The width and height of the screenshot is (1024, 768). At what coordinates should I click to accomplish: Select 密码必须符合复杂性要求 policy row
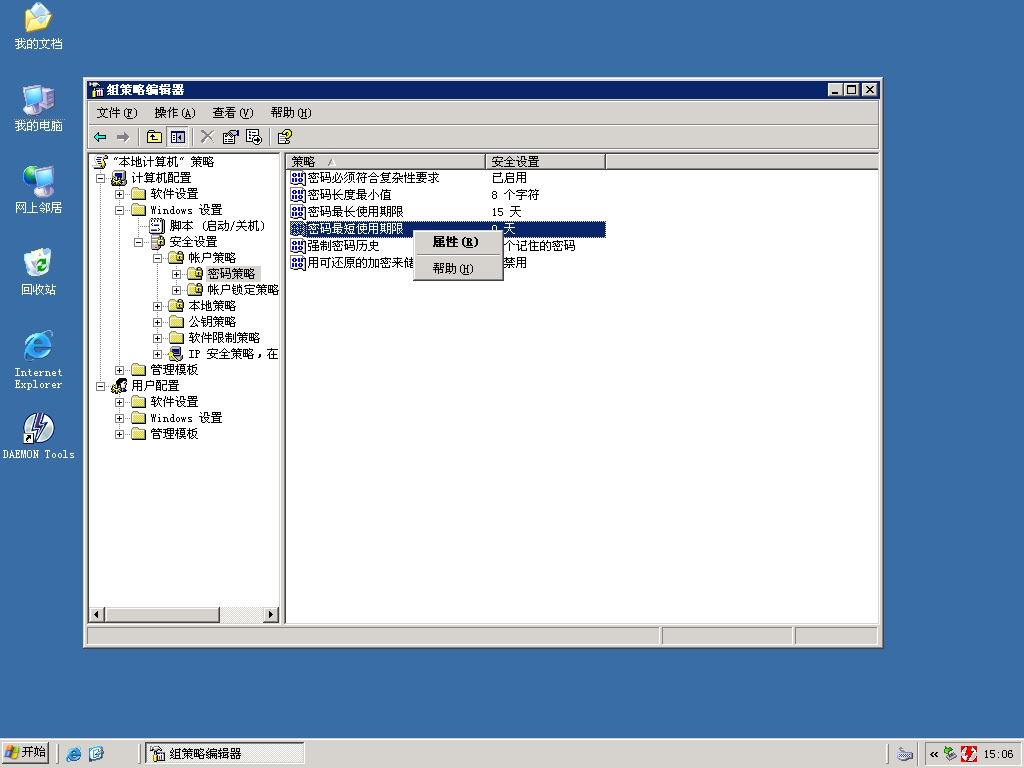coord(447,178)
